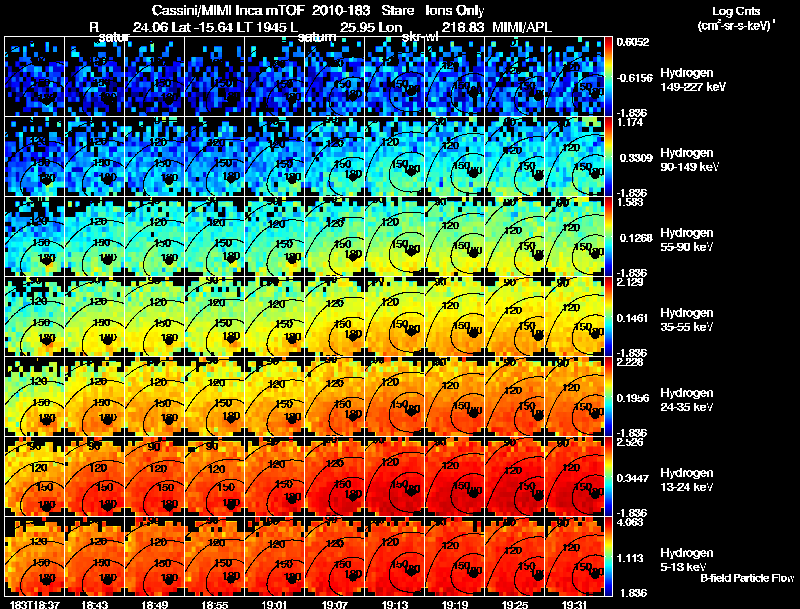Open the 5-13 keV panel at 18:43
The height and width of the screenshot is (609, 800).
click(x=95, y=556)
